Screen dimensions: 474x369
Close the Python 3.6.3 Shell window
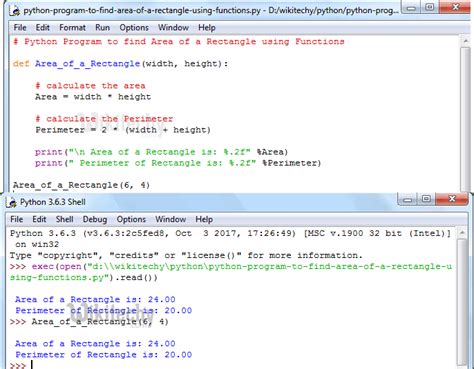[452, 199]
